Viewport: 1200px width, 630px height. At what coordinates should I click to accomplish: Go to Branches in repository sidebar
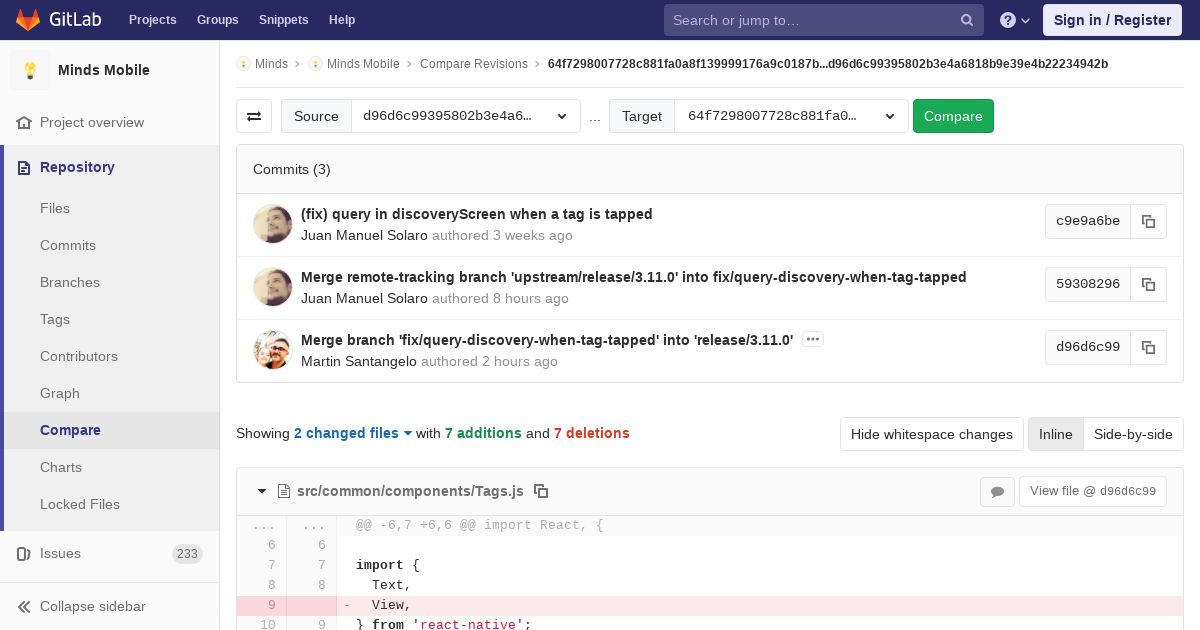[70, 282]
